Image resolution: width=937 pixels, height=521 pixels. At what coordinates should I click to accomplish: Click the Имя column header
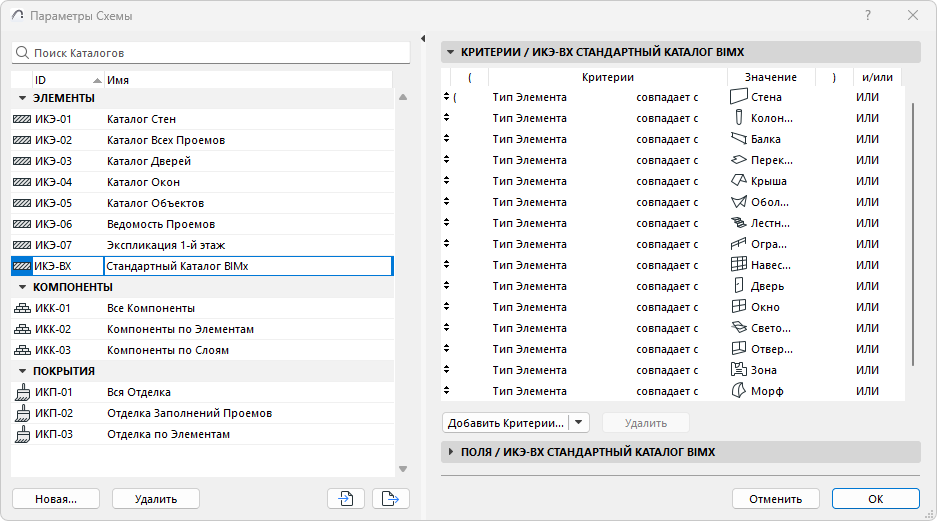(248, 79)
